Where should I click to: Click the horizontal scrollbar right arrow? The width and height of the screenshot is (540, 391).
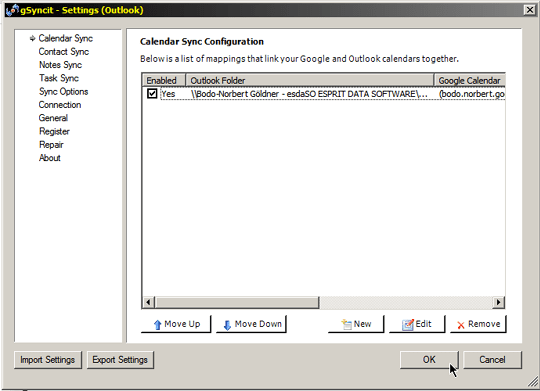pyautogui.click(x=498, y=302)
